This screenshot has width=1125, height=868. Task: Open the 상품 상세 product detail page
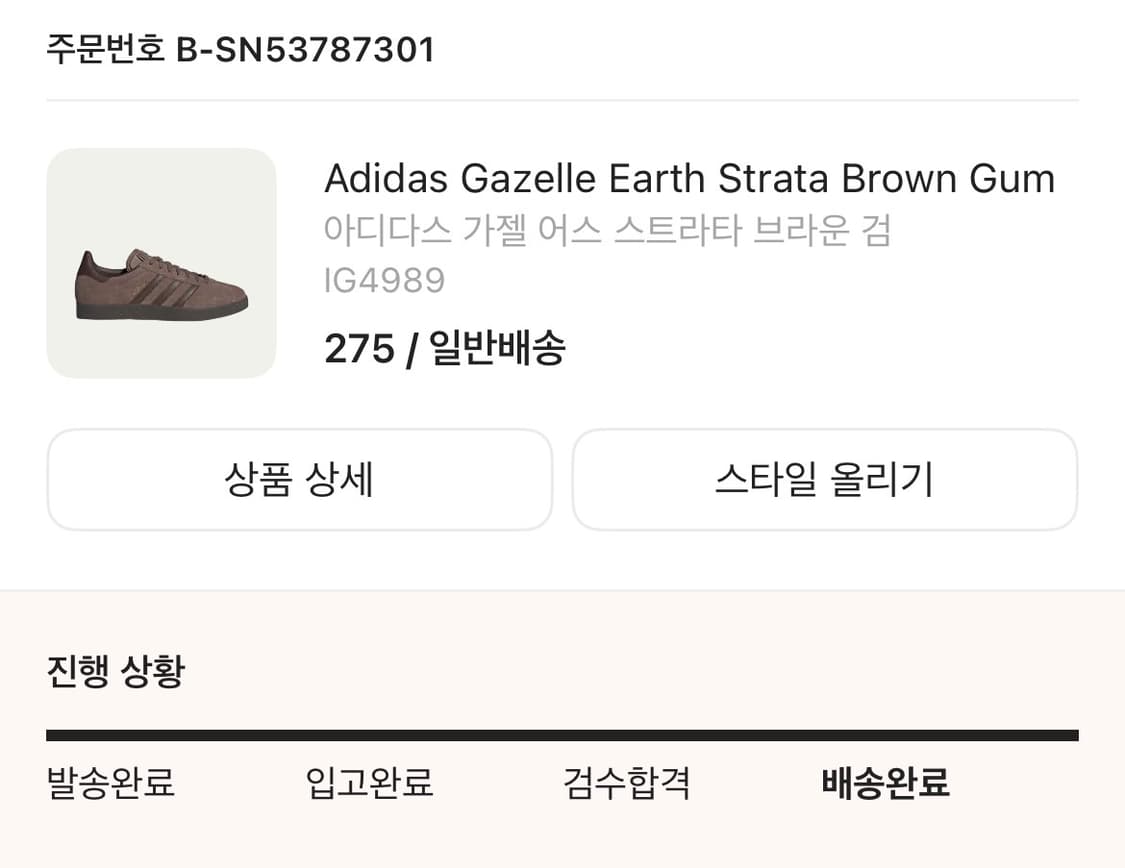click(298, 480)
